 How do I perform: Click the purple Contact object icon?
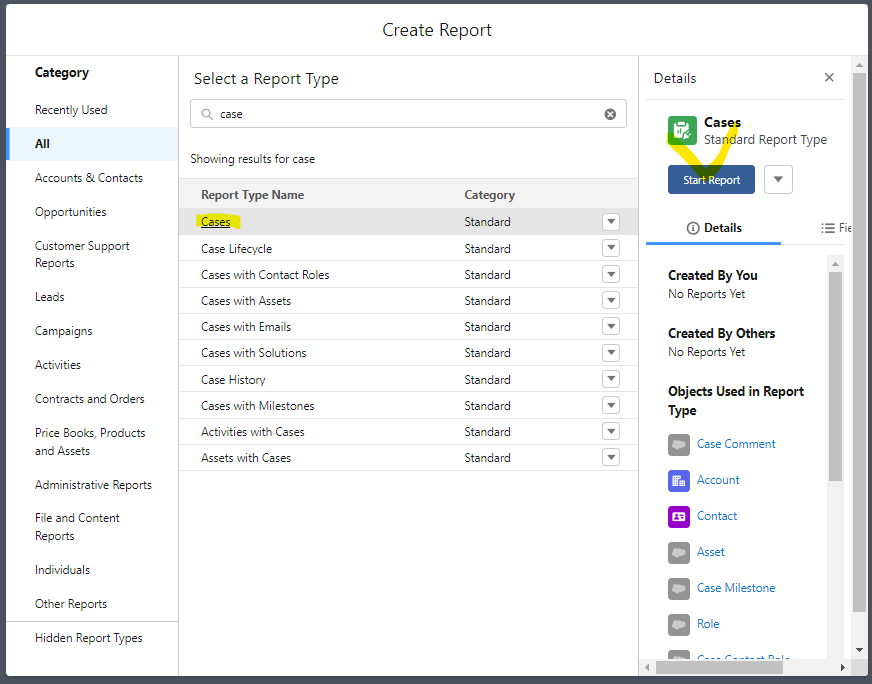[679, 516]
